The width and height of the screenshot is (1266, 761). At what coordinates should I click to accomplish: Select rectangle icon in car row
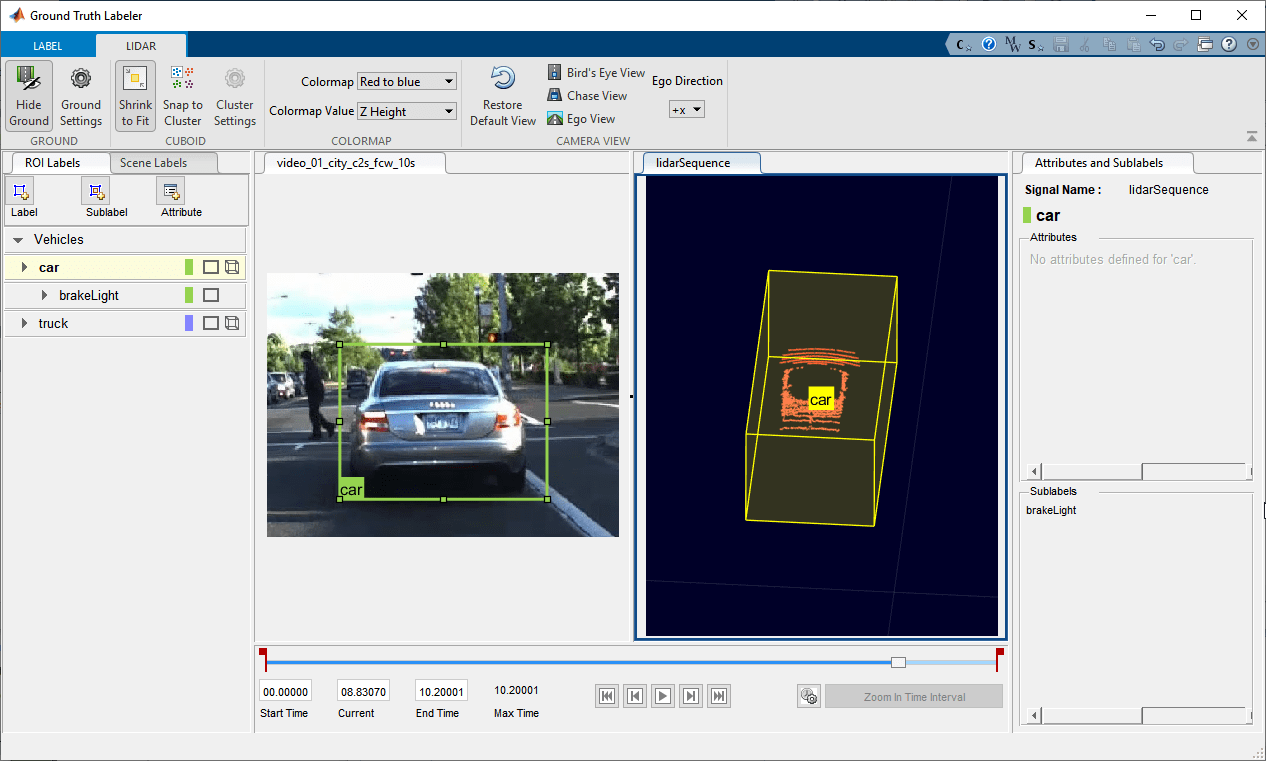tap(211, 267)
